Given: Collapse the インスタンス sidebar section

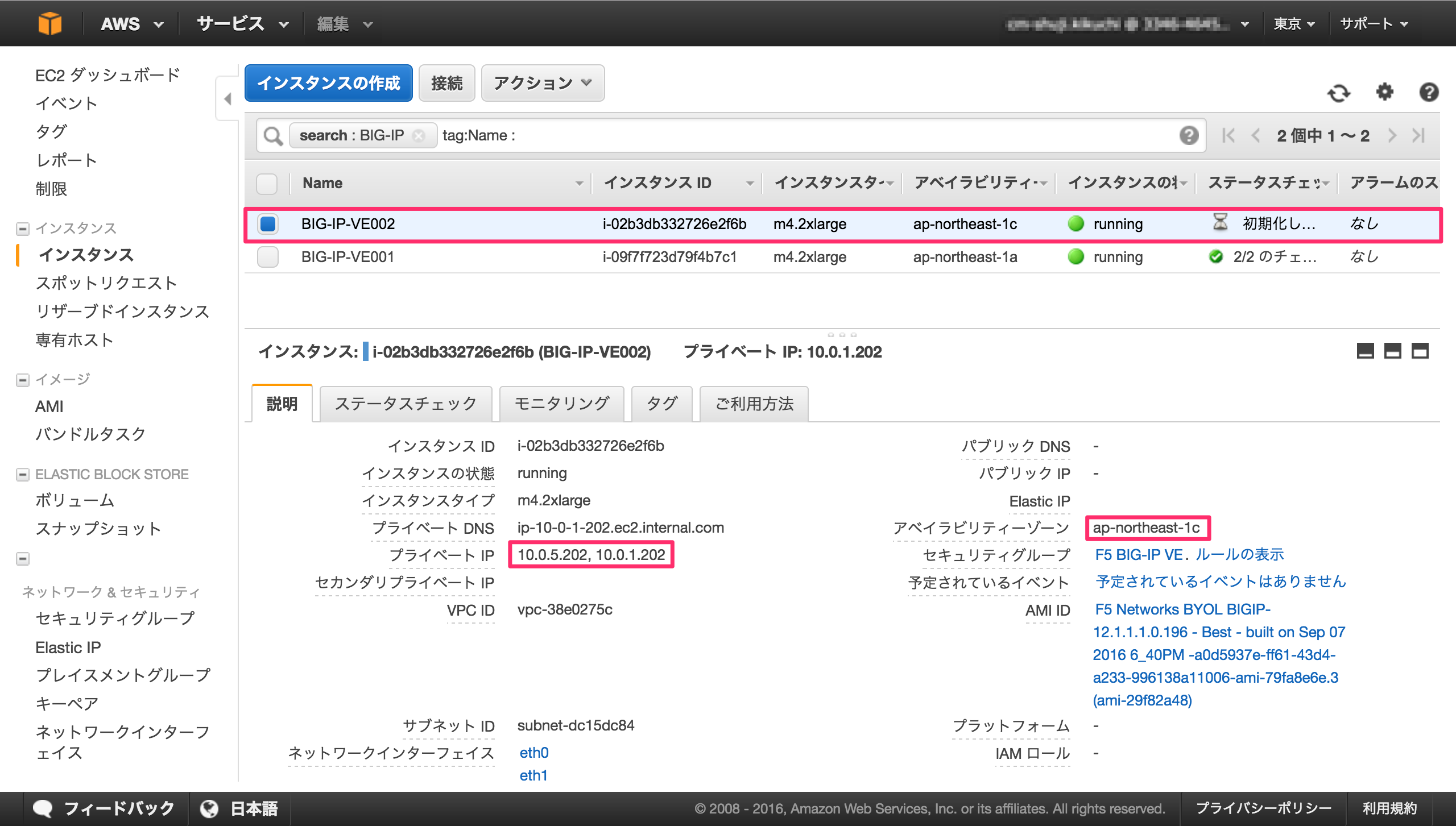Looking at the screenshot, I should click(23, 229).
